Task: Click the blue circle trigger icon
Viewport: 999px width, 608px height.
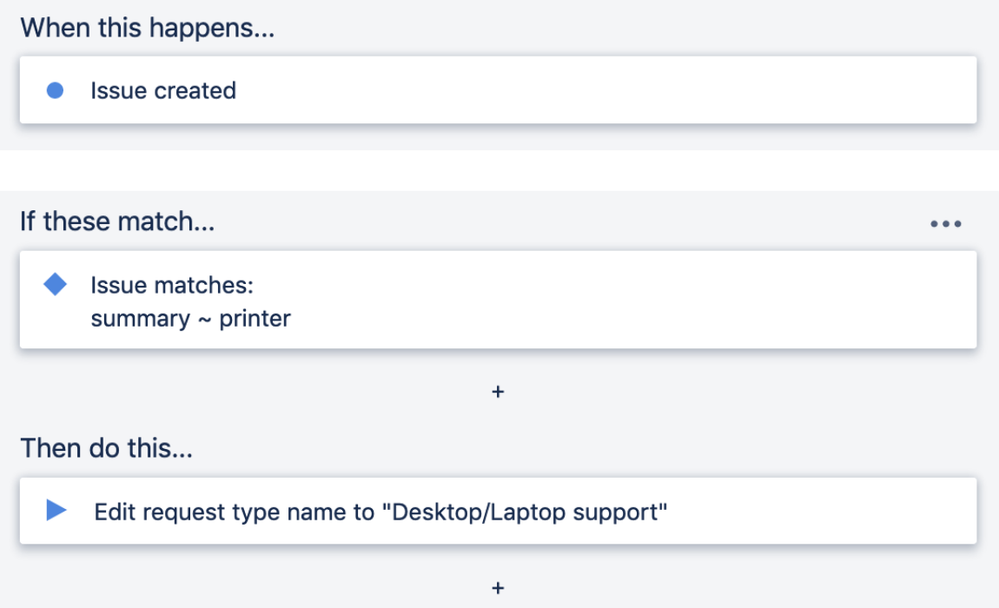Action: click(x=56, y=91)
